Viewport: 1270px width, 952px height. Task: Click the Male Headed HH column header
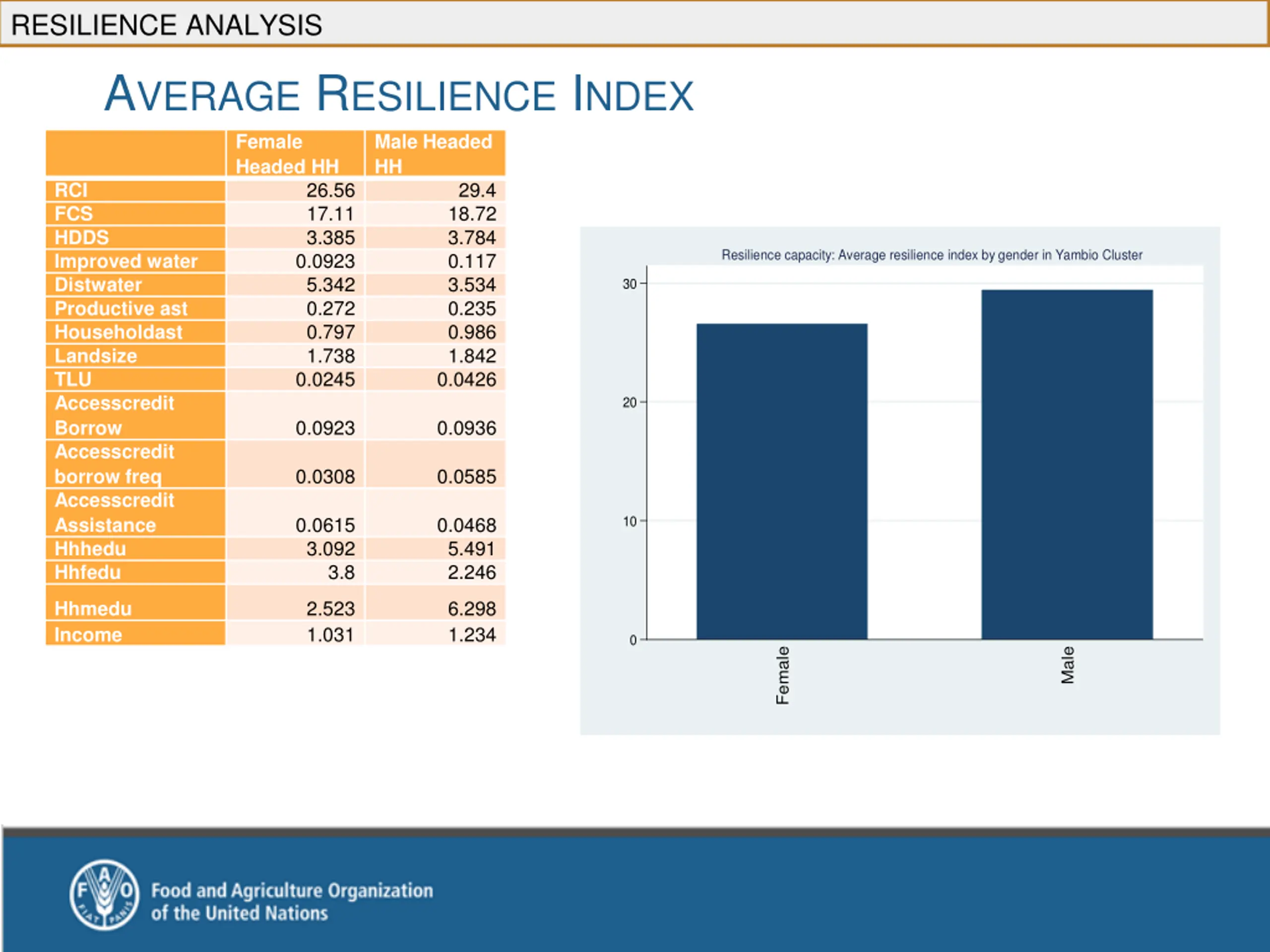tap(435, 153)
